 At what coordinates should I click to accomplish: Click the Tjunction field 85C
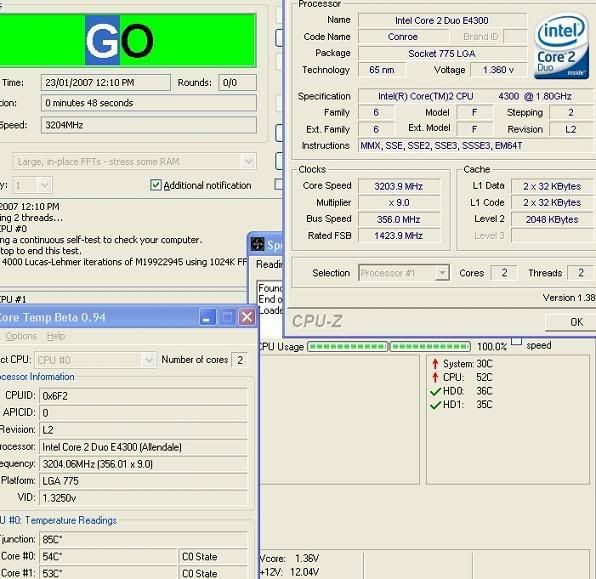[144, 539]
